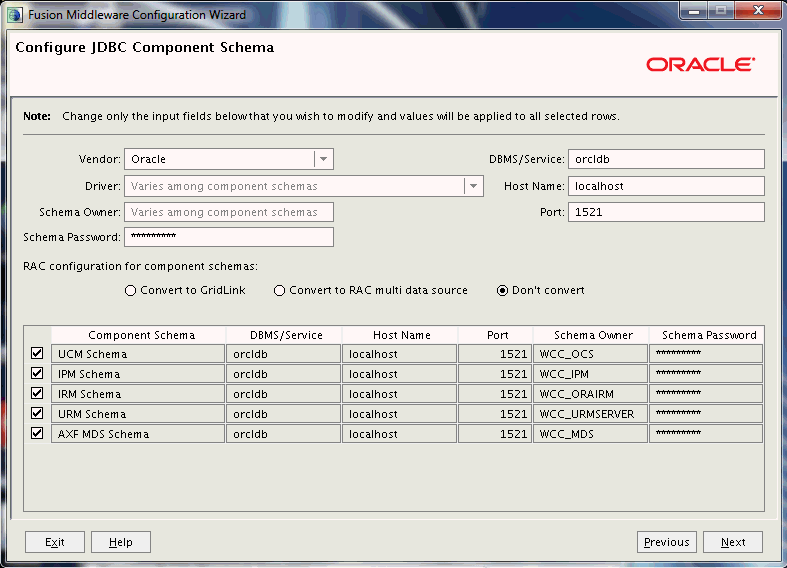Click the Component Schema column header
The height and width of the screenshot is (568, 787).
[139, 335]
